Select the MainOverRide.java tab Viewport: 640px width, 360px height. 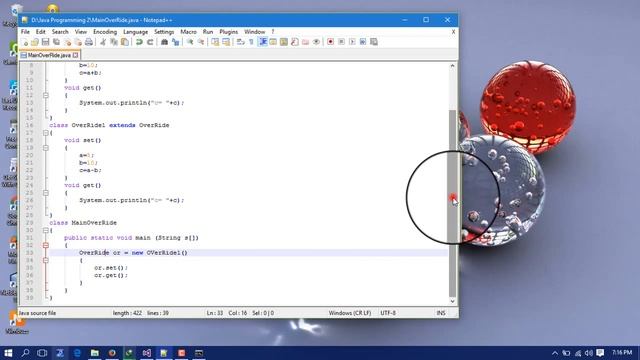tap(49, 55)
